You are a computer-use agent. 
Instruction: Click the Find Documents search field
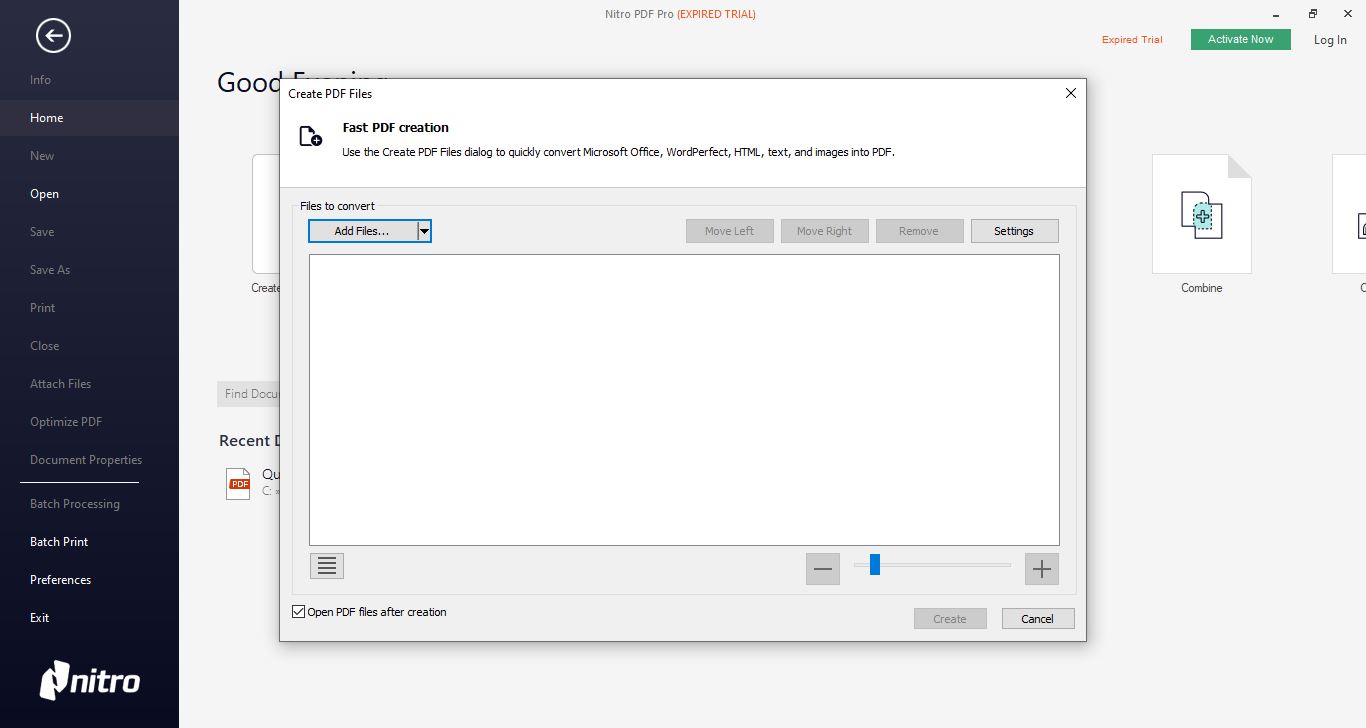click(x=248, y=394)
